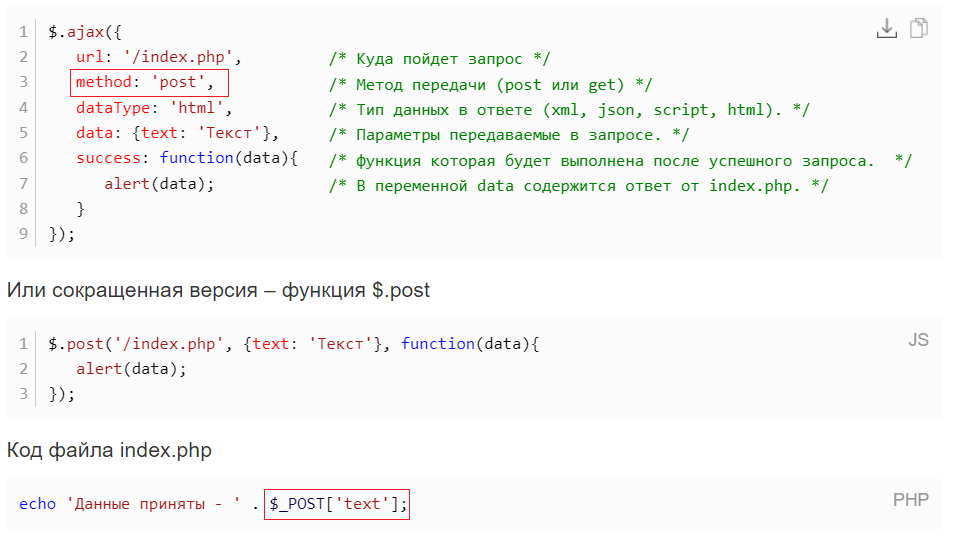Click the JS language label
The width and height of the screenshot is (953, 542).
click(x=918, y=340)
